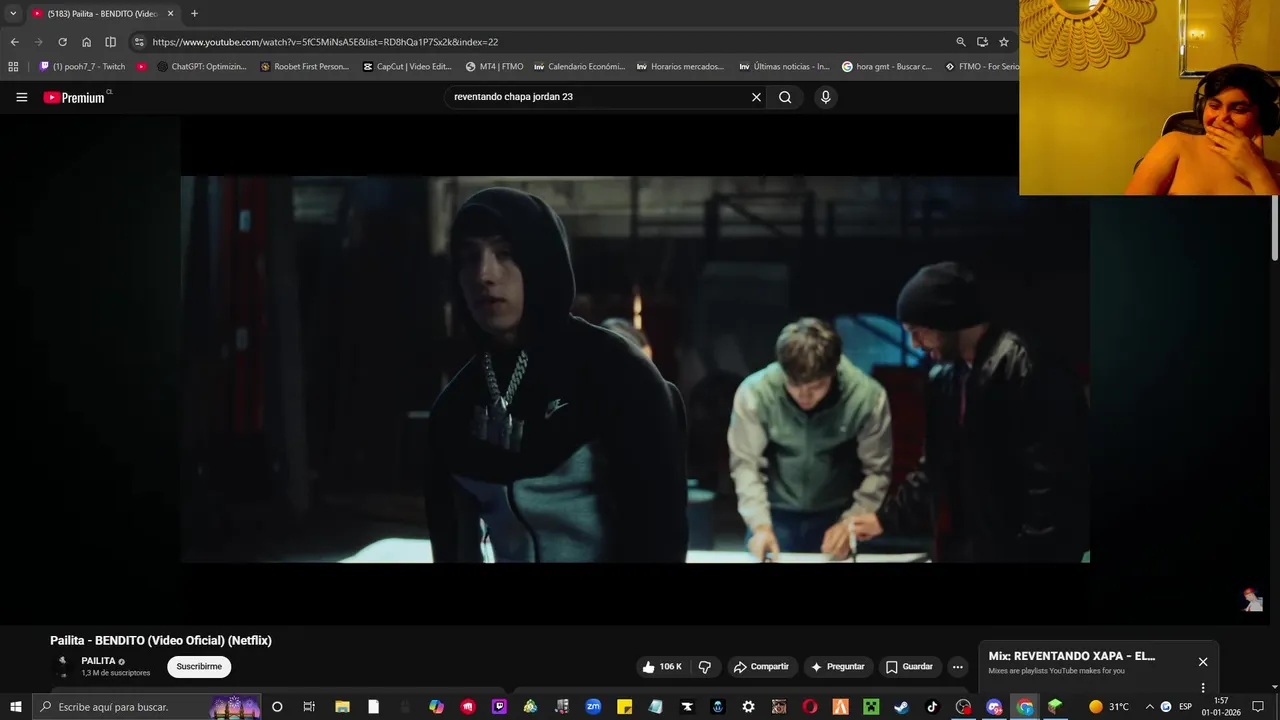This screenshot has width=1280, height=720.
Task: Open a new browser tab
Action: (194, 14)
